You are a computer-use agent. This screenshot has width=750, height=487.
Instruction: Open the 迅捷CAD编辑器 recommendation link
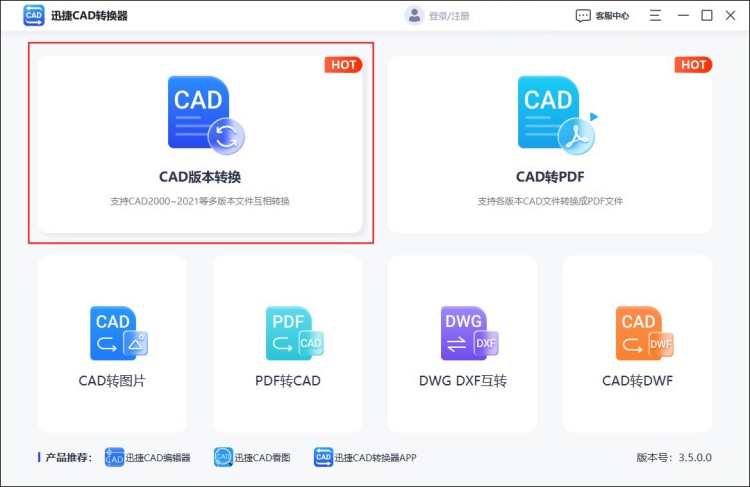[x=158, y=458]
